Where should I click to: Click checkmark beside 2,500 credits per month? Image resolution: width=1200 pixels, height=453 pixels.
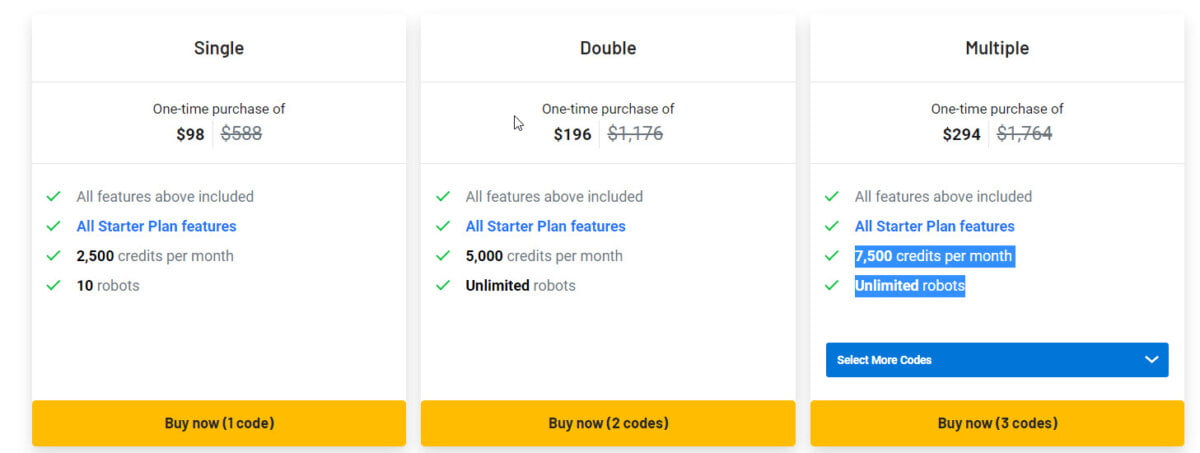pos(54,256)
